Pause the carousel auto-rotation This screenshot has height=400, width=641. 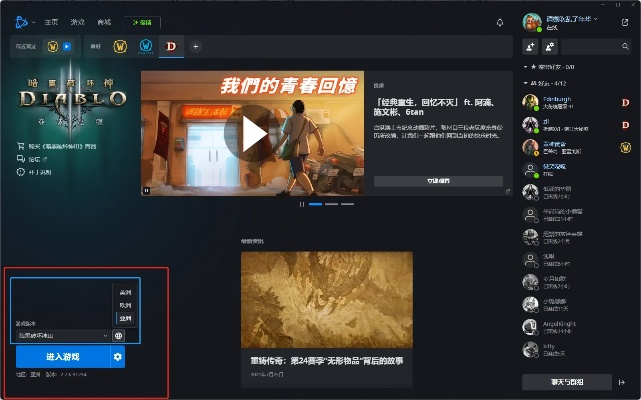click(x=302, y=204)
